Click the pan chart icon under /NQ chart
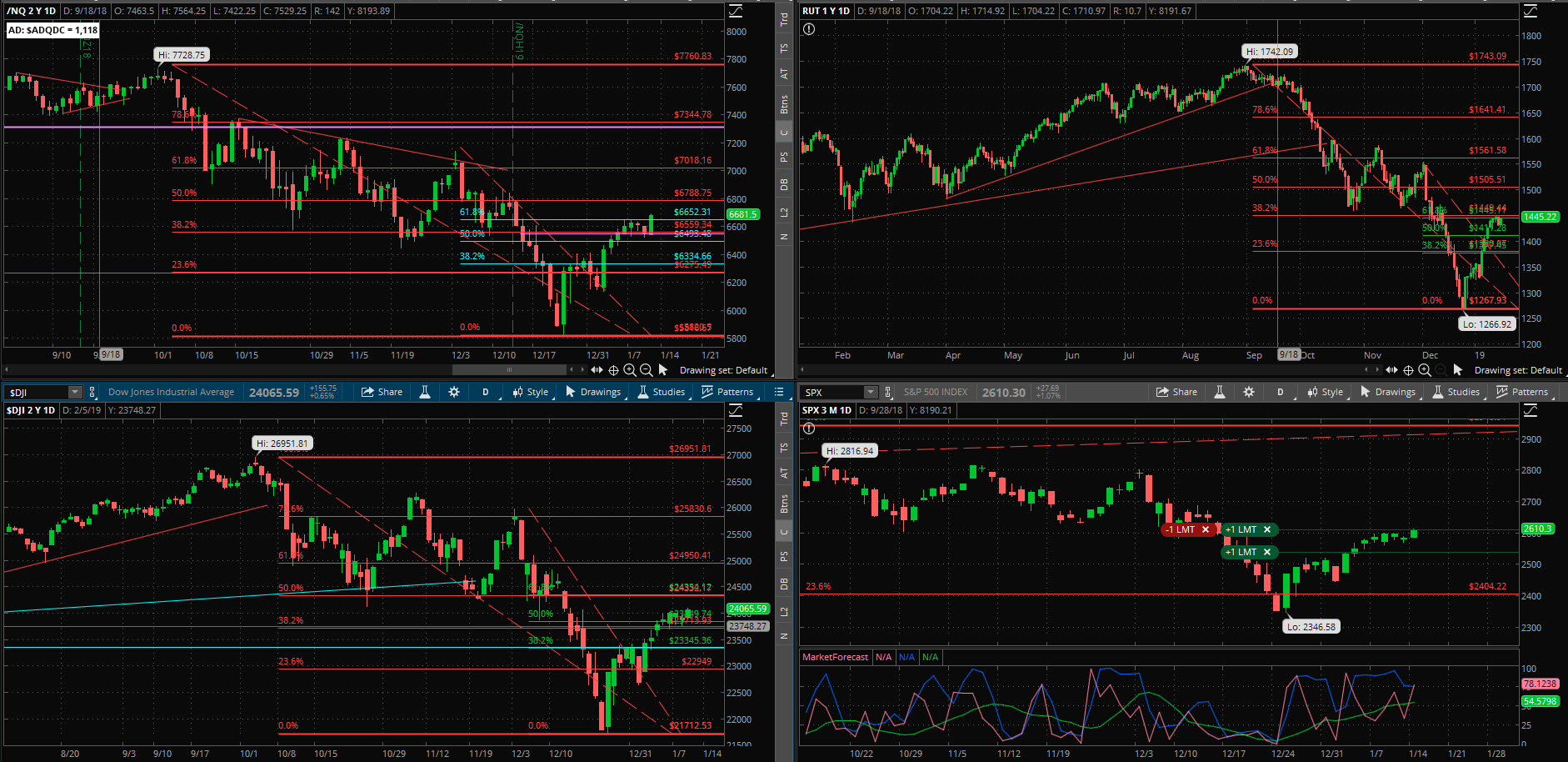Viewport: 1568px width, 762px height. coord(597,369)
